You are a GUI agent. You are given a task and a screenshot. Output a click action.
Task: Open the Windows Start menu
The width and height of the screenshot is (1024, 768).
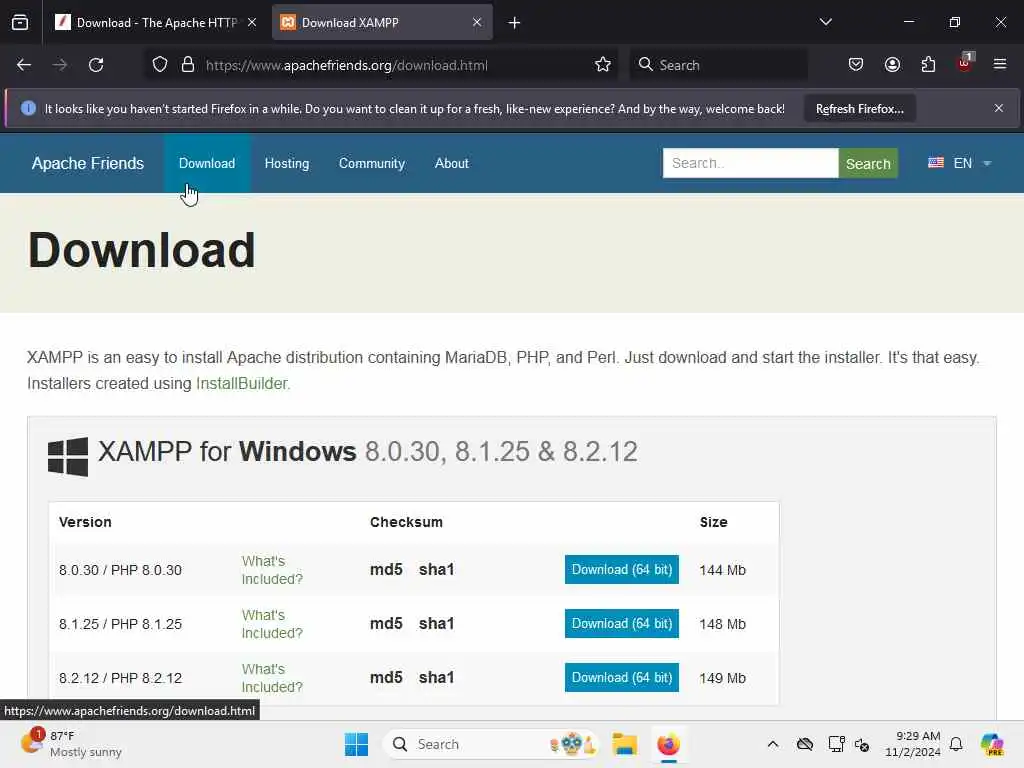point(357,744)
